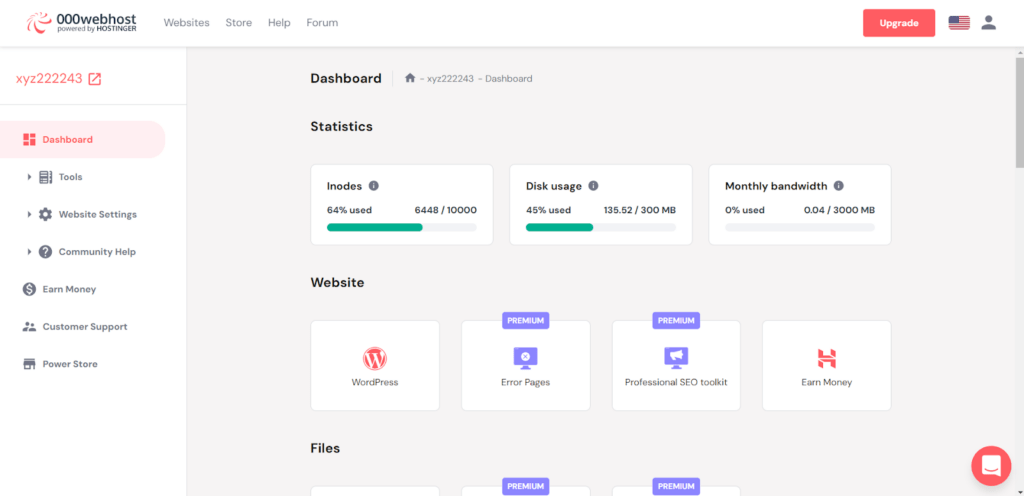Click the Monthly bandwidth info icon
The height and width of the screenshot is (496, 1024).
tap(838, 186)
